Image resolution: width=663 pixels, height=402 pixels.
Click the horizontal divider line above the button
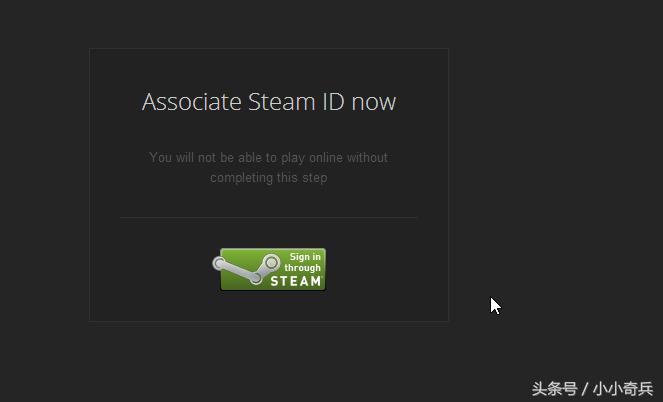coord(269,218)
